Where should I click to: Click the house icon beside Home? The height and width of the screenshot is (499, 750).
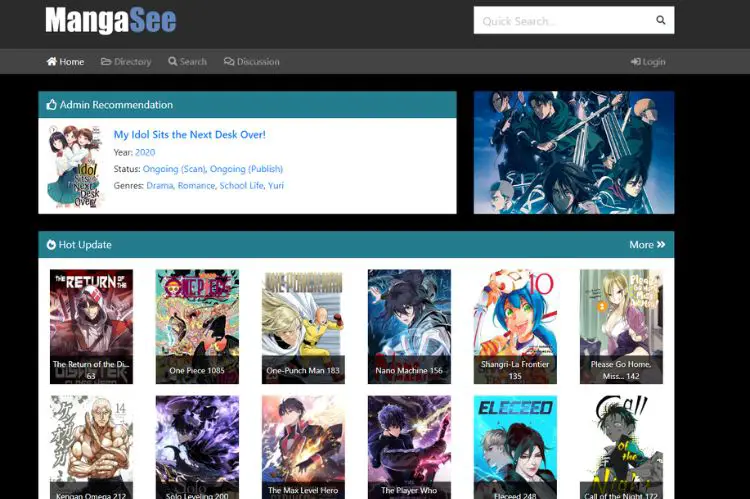tap(51, 61)
